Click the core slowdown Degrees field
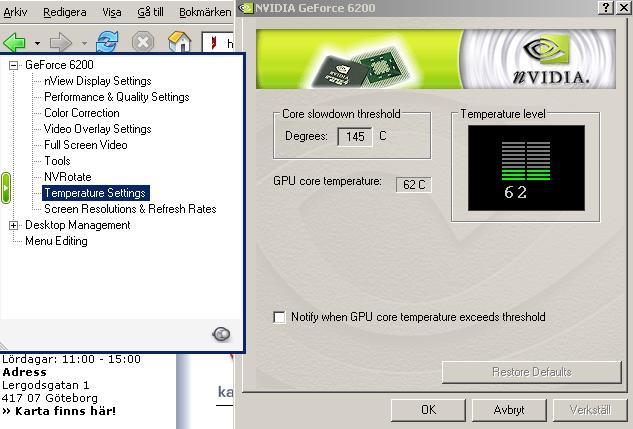Image resolution: width=633 pixels, height=429 pixels. [354, 136]
